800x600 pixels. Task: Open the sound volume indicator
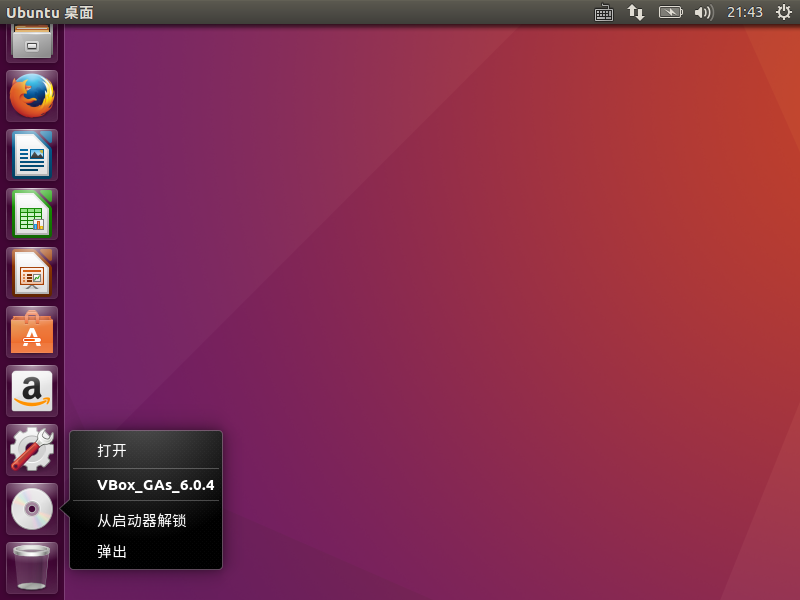[x=704, y=12]
